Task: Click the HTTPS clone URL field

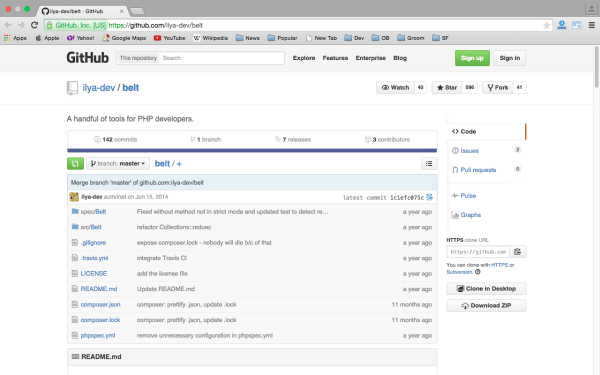Action: pyautogui.click(x=478, y=251)
